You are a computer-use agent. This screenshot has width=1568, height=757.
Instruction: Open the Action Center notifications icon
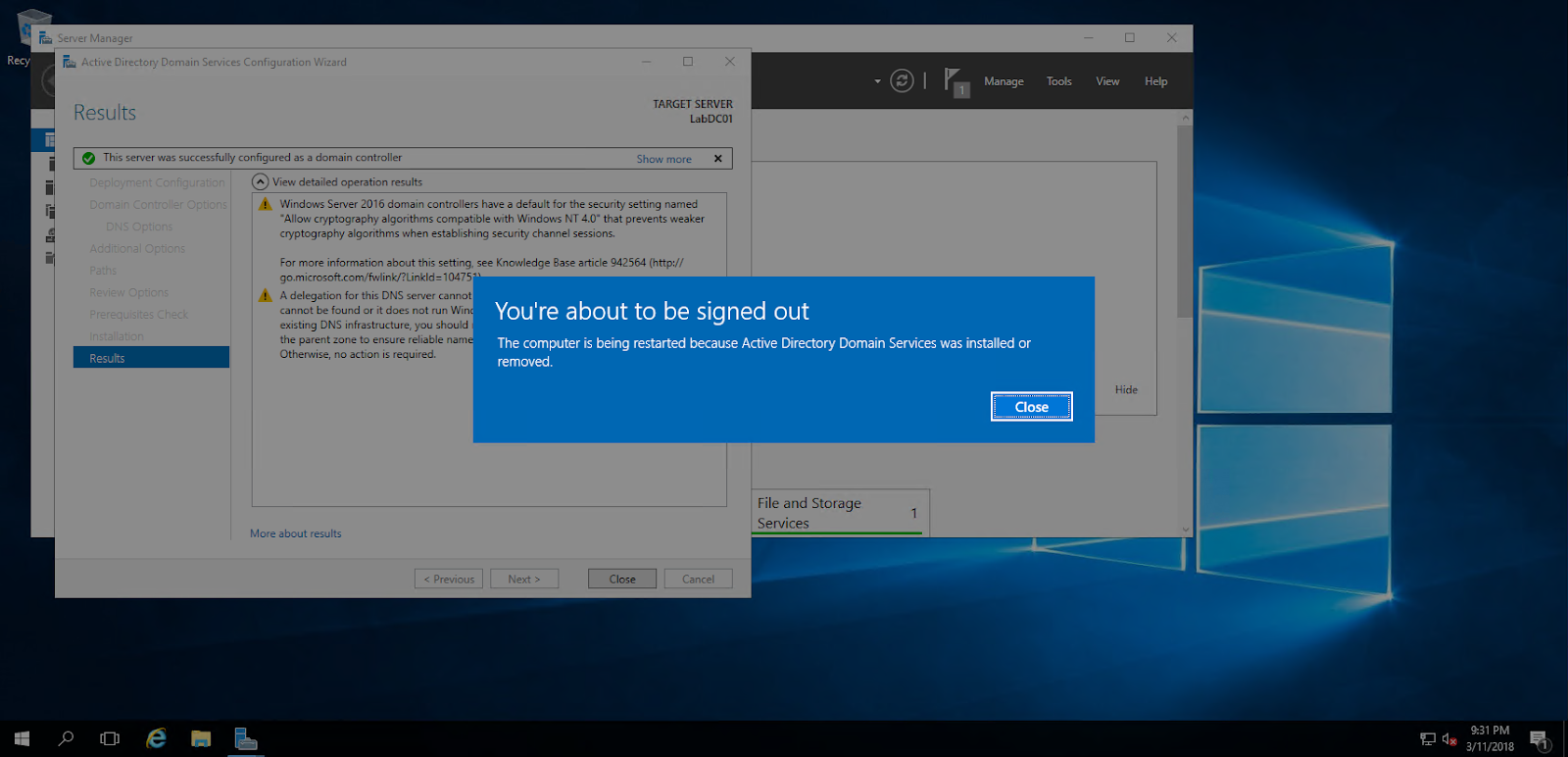pos(1539,739)
